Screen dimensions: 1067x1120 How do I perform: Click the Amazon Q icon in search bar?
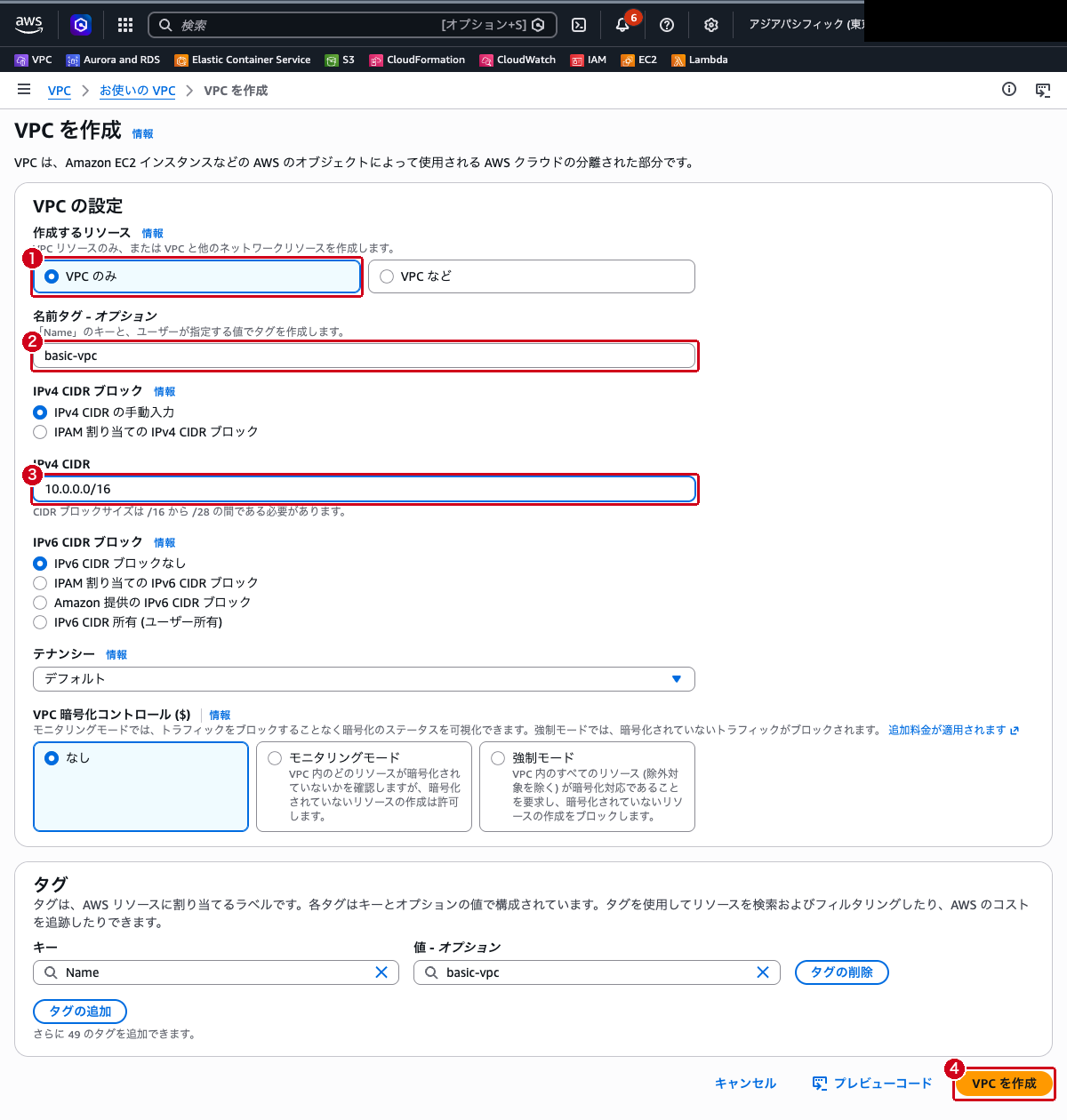[538, 25]
